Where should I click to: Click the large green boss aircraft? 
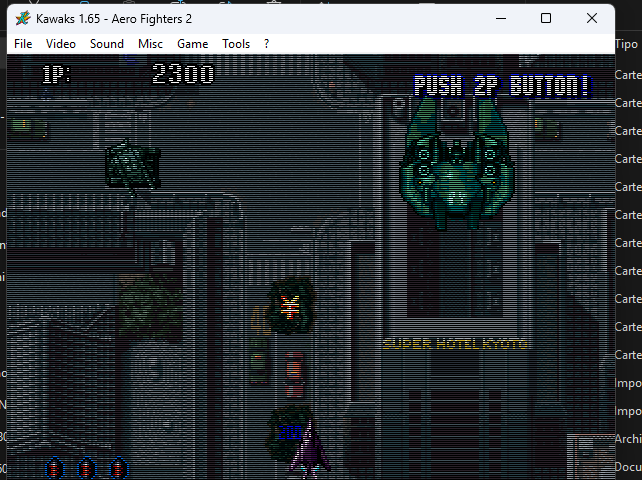pos(456,163)
